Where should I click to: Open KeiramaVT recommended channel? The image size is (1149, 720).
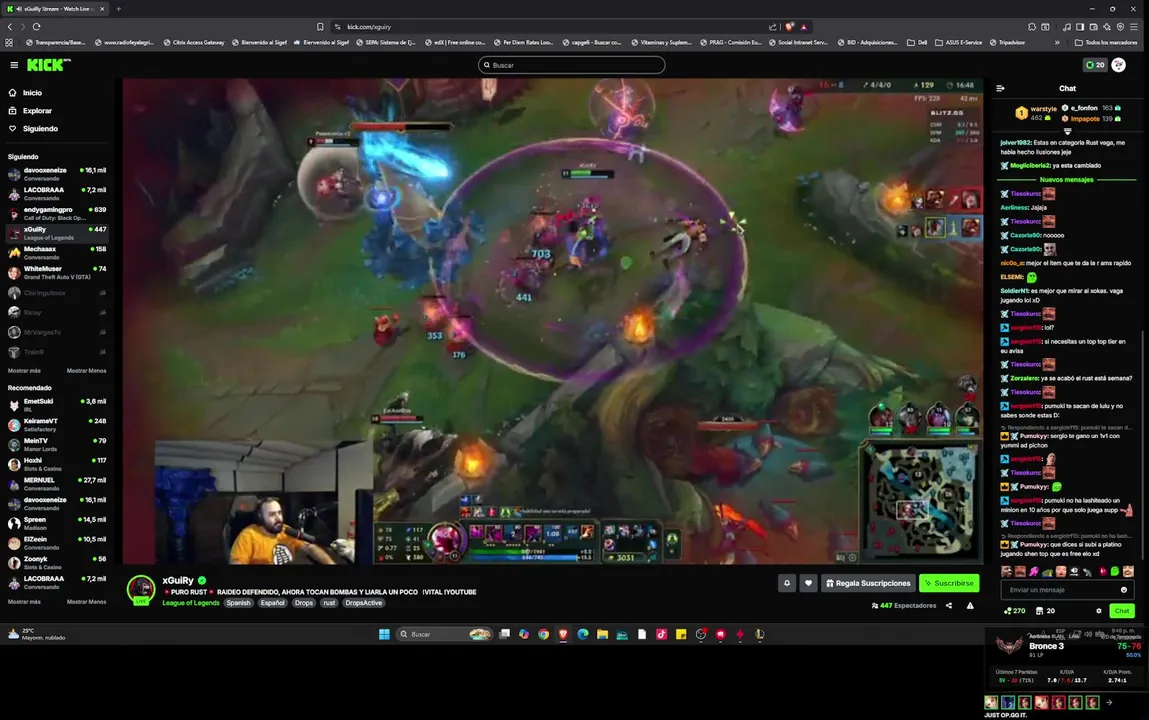[x=57, y=425]
